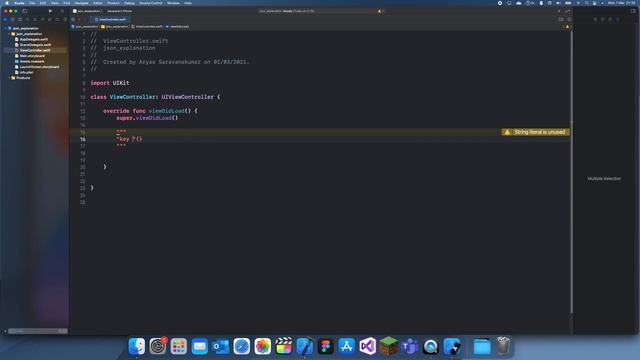Open the File inspector tab
This screenshot has width=640, height=360.
pos(595,19)
